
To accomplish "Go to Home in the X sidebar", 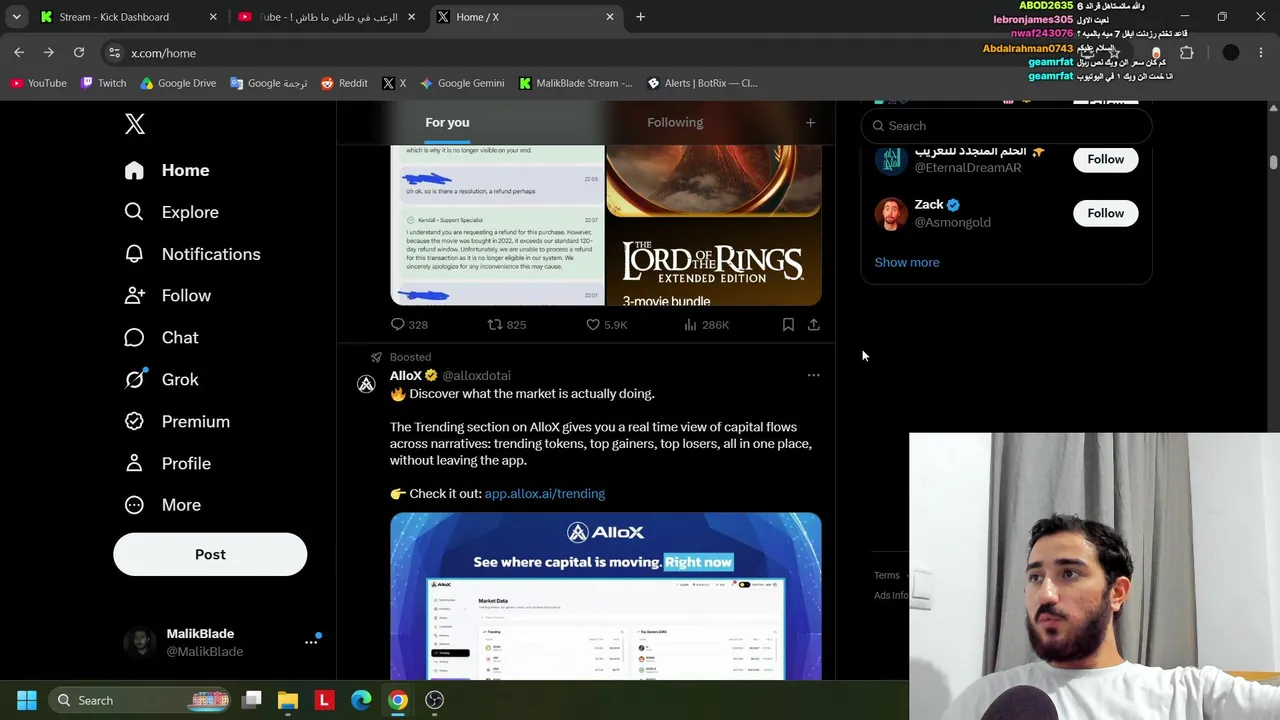I will pos(167,170).
